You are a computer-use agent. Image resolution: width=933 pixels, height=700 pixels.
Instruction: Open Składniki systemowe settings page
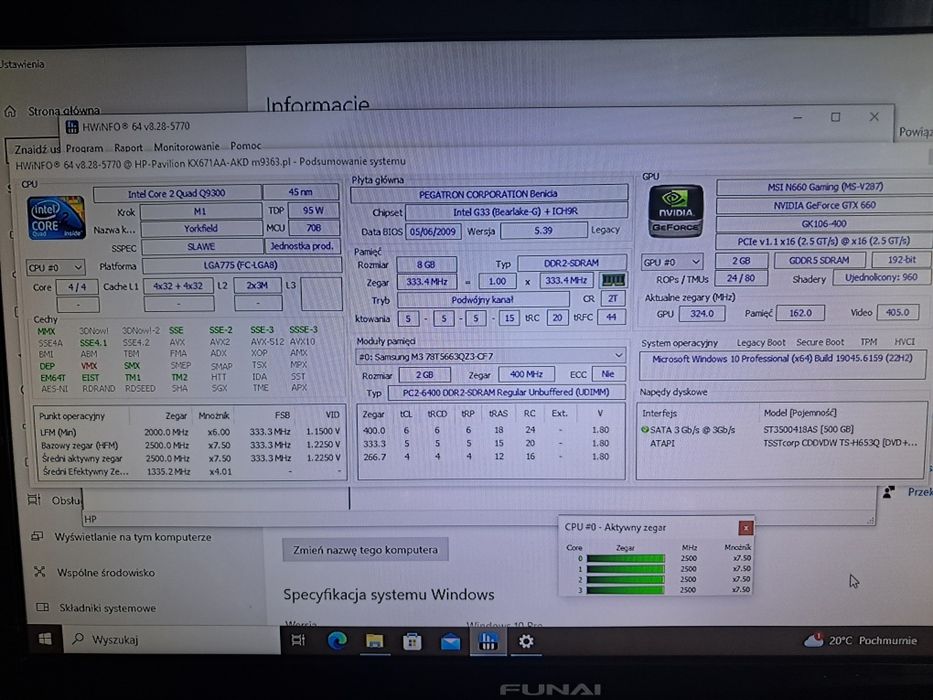tap(108, 608)
